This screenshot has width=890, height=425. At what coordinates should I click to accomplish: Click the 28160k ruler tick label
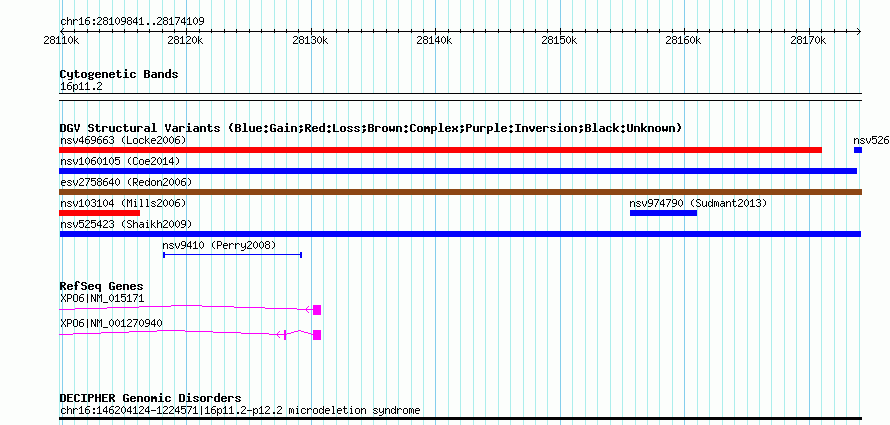683,40
